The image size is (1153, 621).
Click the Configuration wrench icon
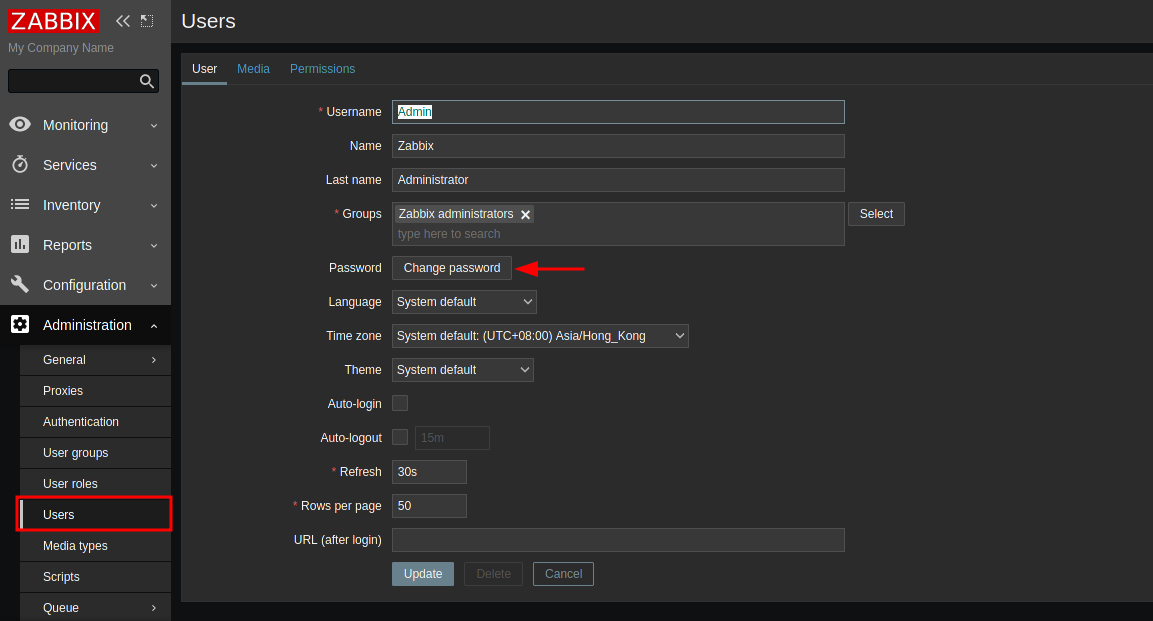[x=20, y=284]
